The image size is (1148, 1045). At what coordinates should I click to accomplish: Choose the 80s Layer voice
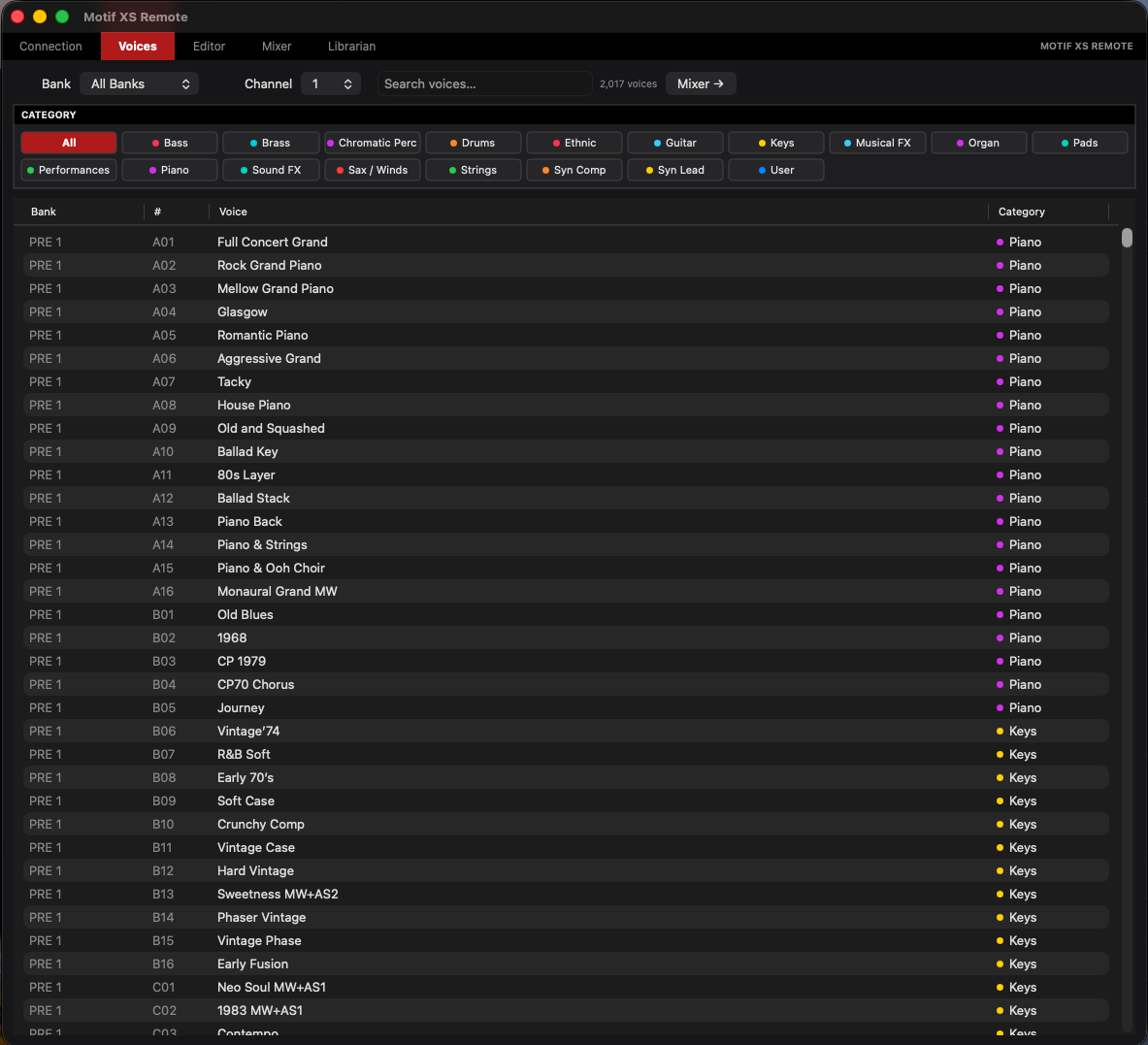(565, 474)
